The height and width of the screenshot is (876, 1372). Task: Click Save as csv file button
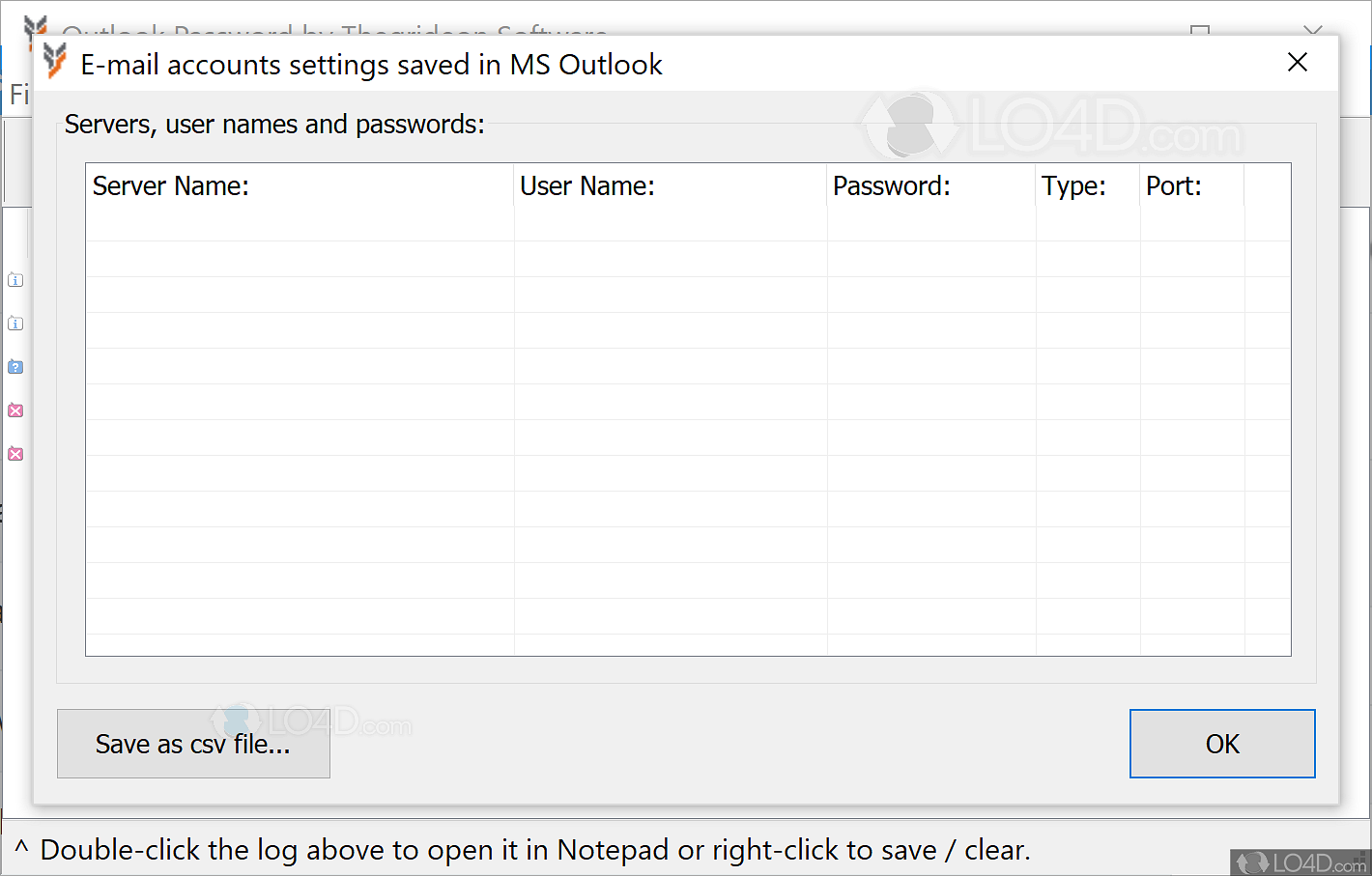coord(193,744)
